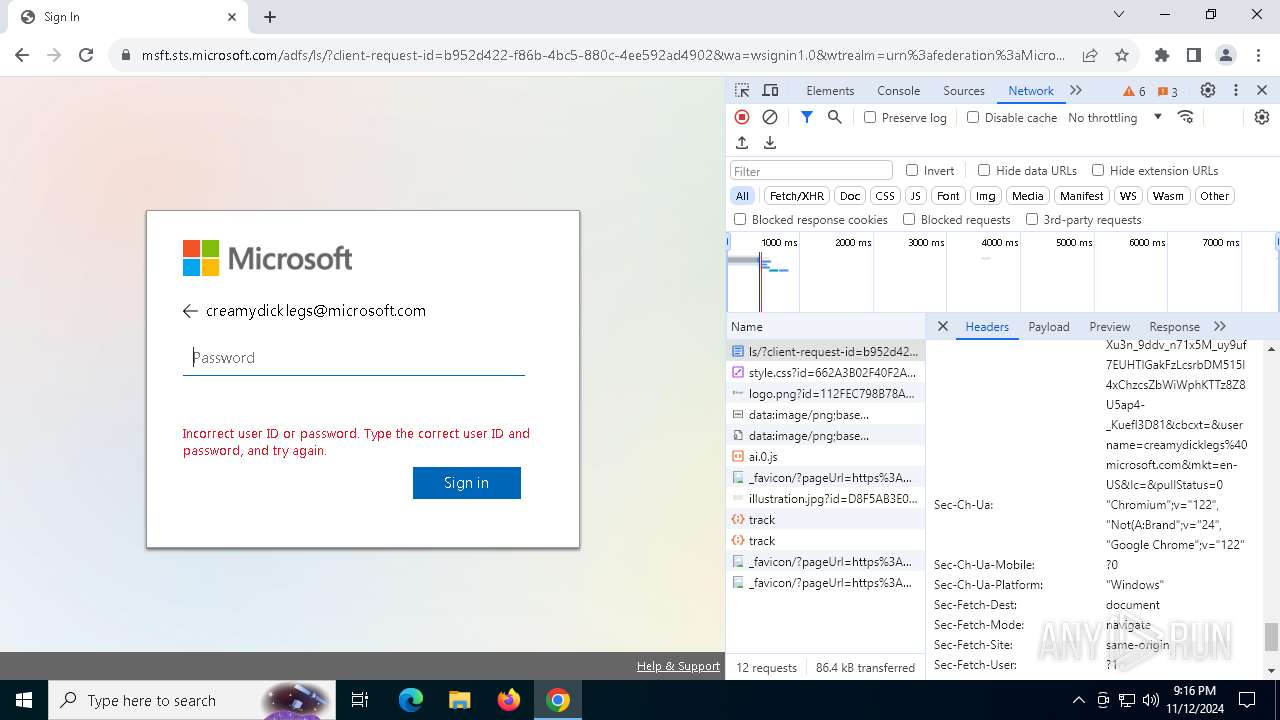The height and width of the screenshot is (720, 1280).
Task: Click the network Filter text box
Action: point(811,171)
